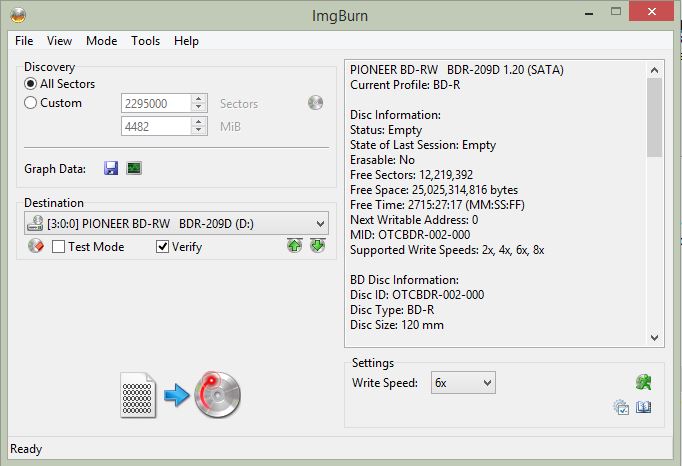Click the Status: Empty line
The width and height of the screenshot is (682, 466).
[386, 130]
